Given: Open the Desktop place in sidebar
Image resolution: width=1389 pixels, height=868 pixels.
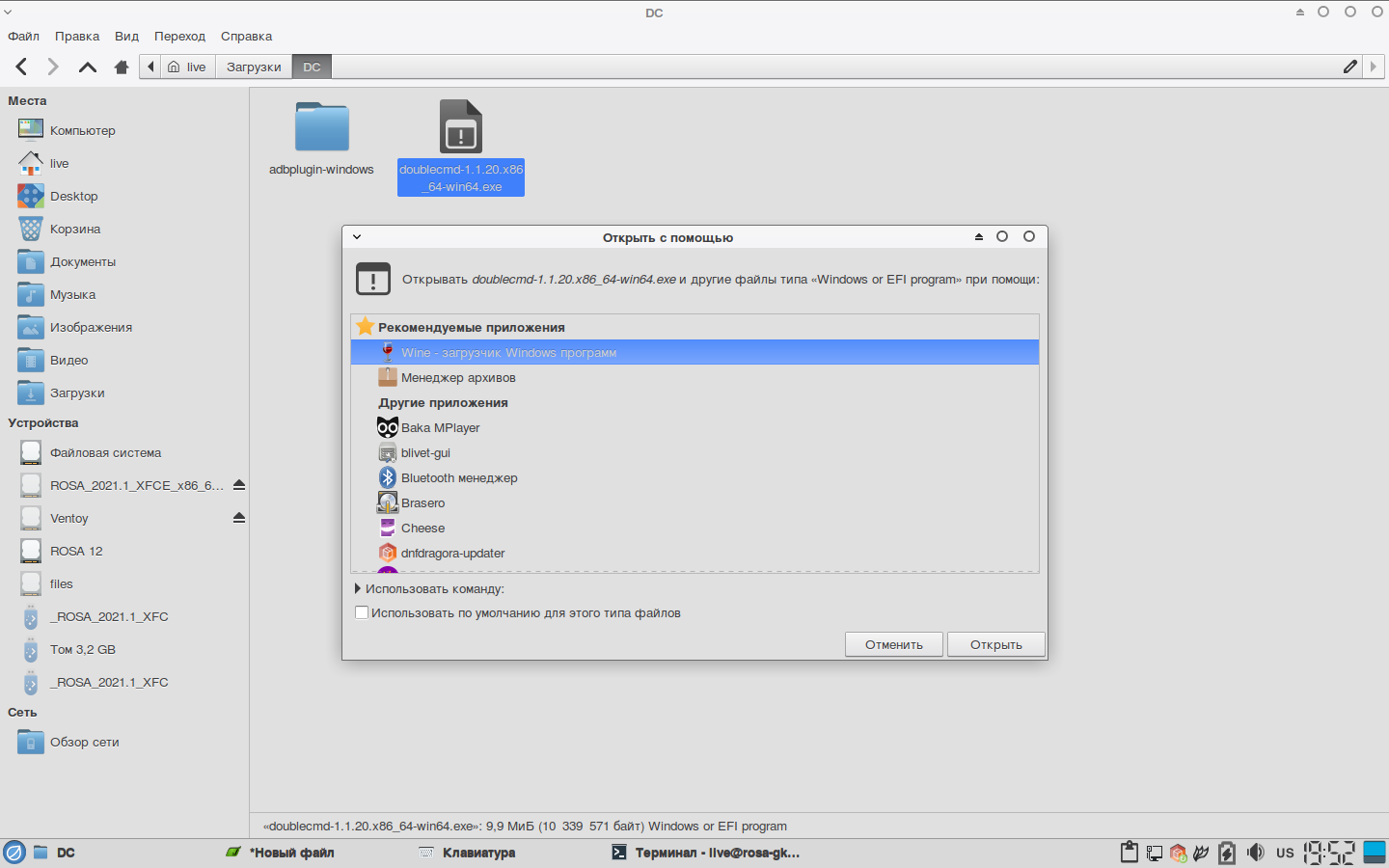Looking at the screenshot, I should click(73, 196).
